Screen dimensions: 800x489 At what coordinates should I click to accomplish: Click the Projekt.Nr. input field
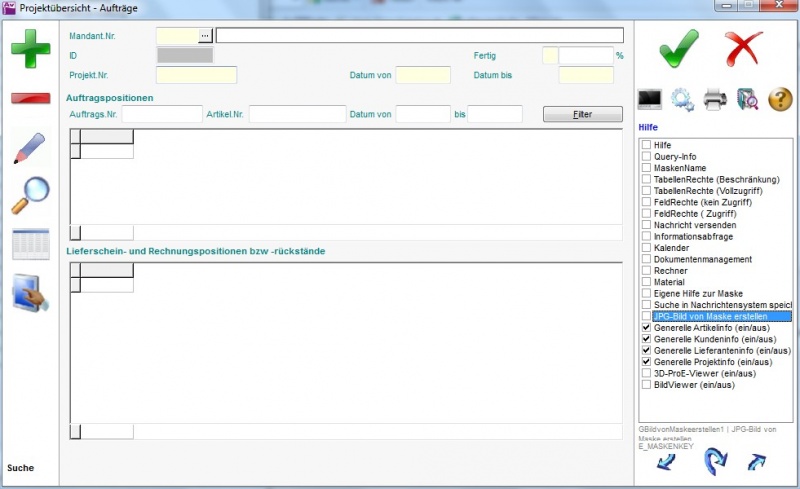point(196,75)
